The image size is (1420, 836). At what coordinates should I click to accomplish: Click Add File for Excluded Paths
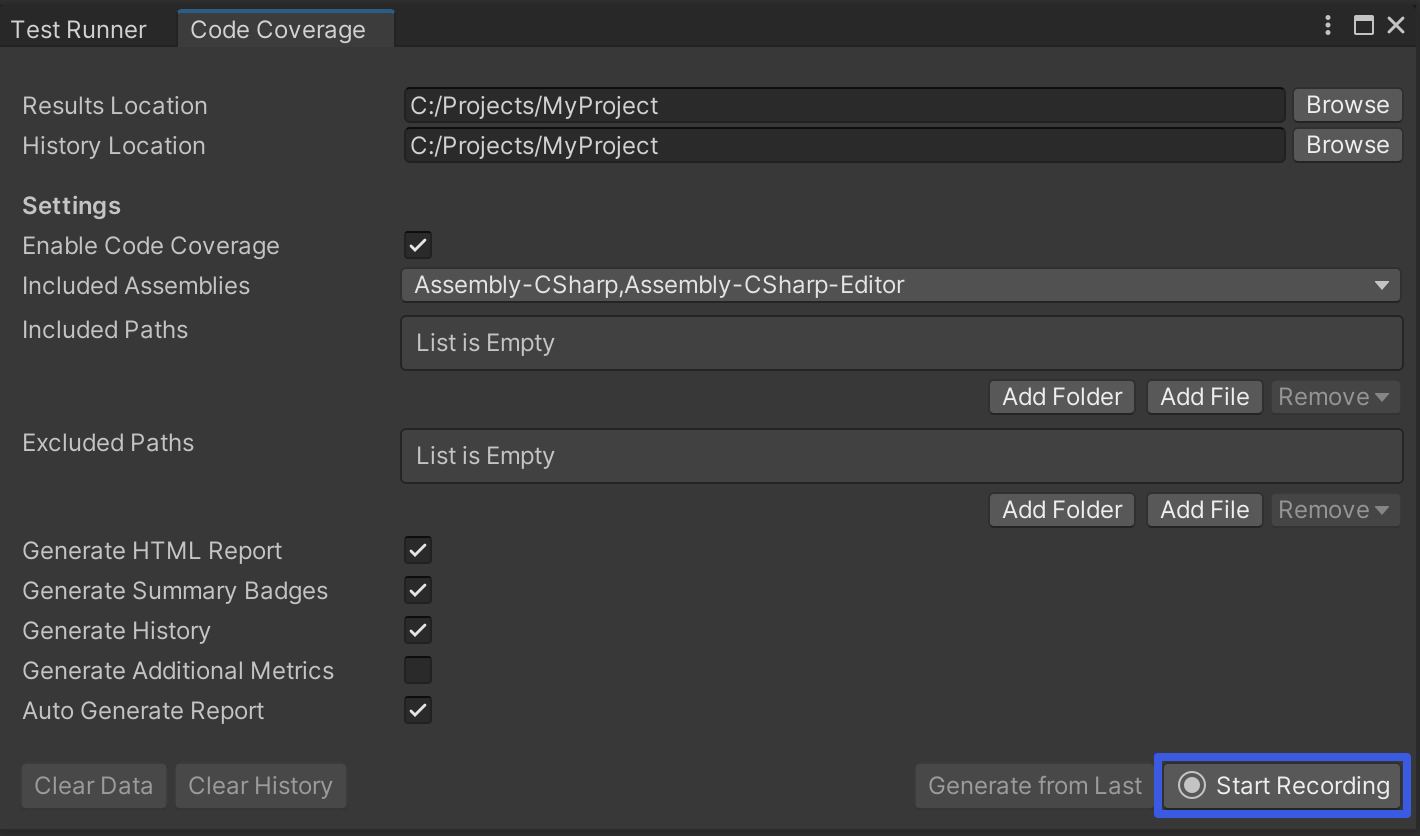[1204, 510]
